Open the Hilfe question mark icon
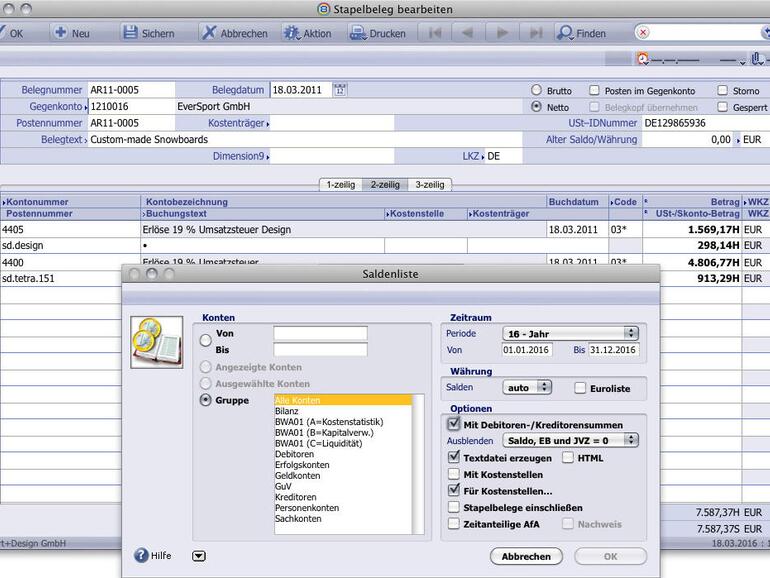The height and width of the screenshot is (578, 770). (141, 555)
